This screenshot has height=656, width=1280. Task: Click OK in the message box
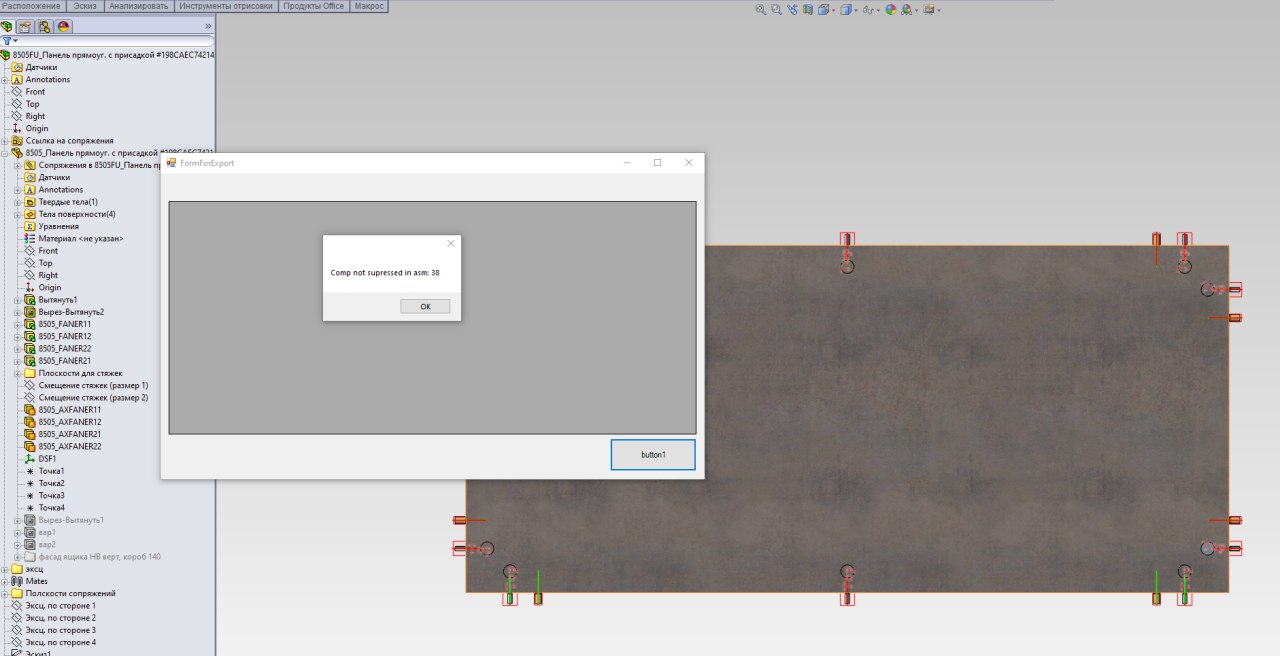click(425, 307)
